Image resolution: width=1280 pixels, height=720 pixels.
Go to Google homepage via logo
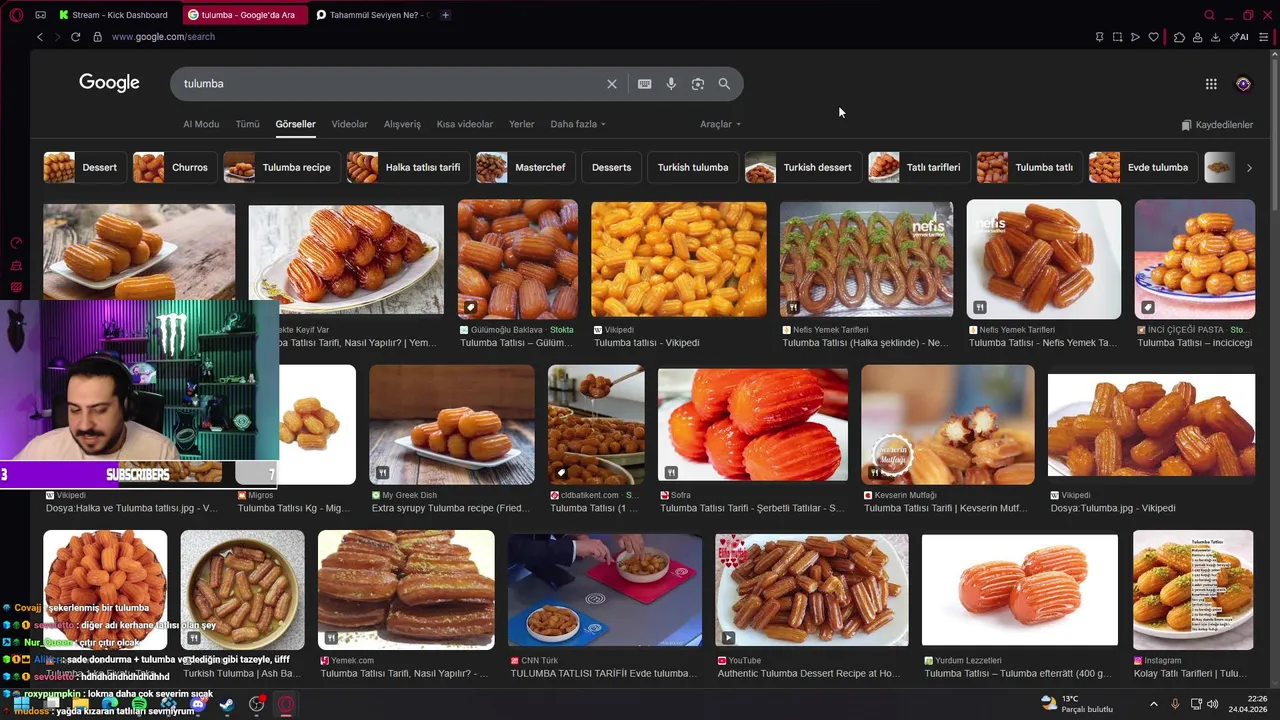tap(109, 83)
